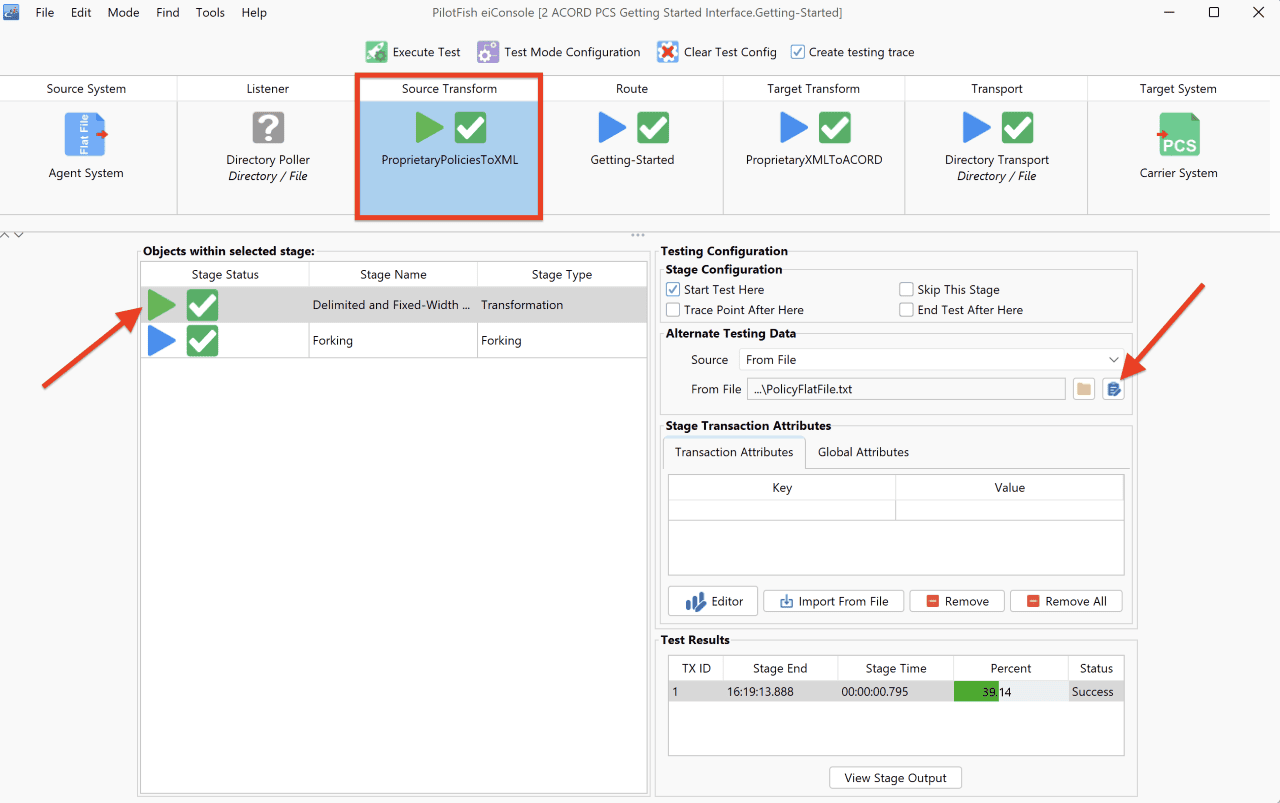Click the Getting-Started route label
1280x803 pixels.
[632, 159]
